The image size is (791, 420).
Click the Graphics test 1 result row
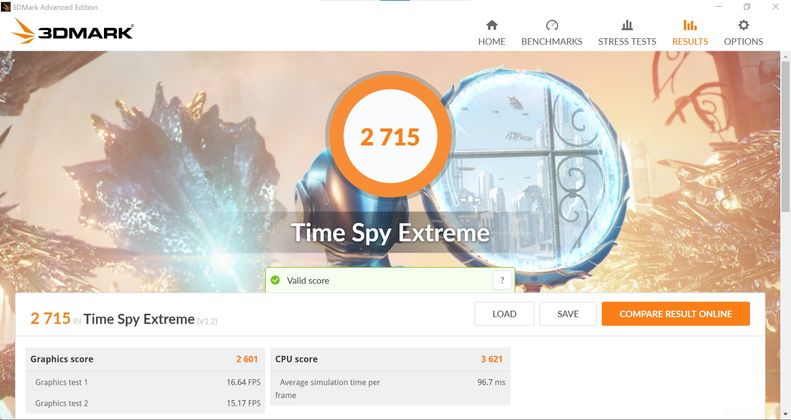tap(145, 382)
